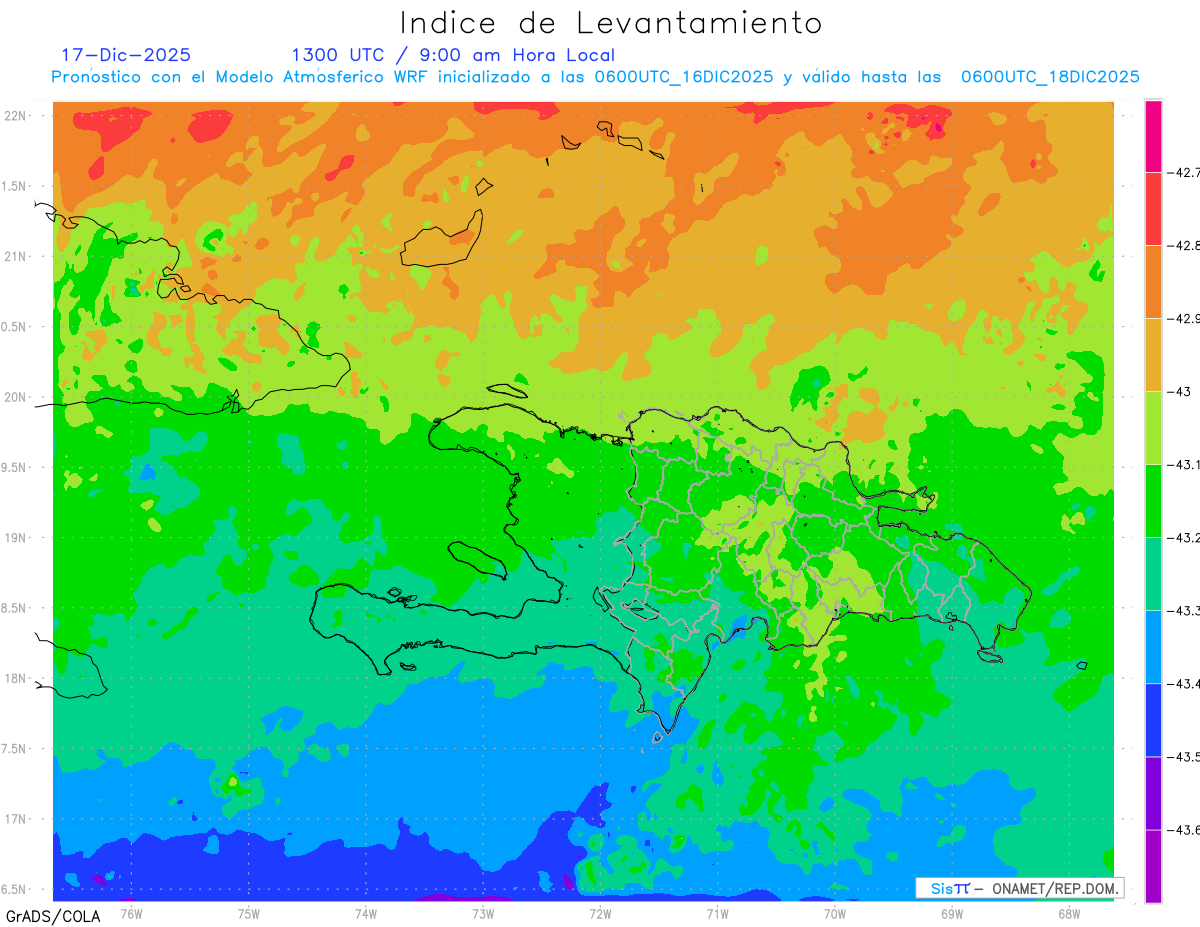Viewport: 1200px width, 927px height.
Task: Click the '0600UTC_18DIC2025' valid-until timestamp
Action: point(1050,77)
